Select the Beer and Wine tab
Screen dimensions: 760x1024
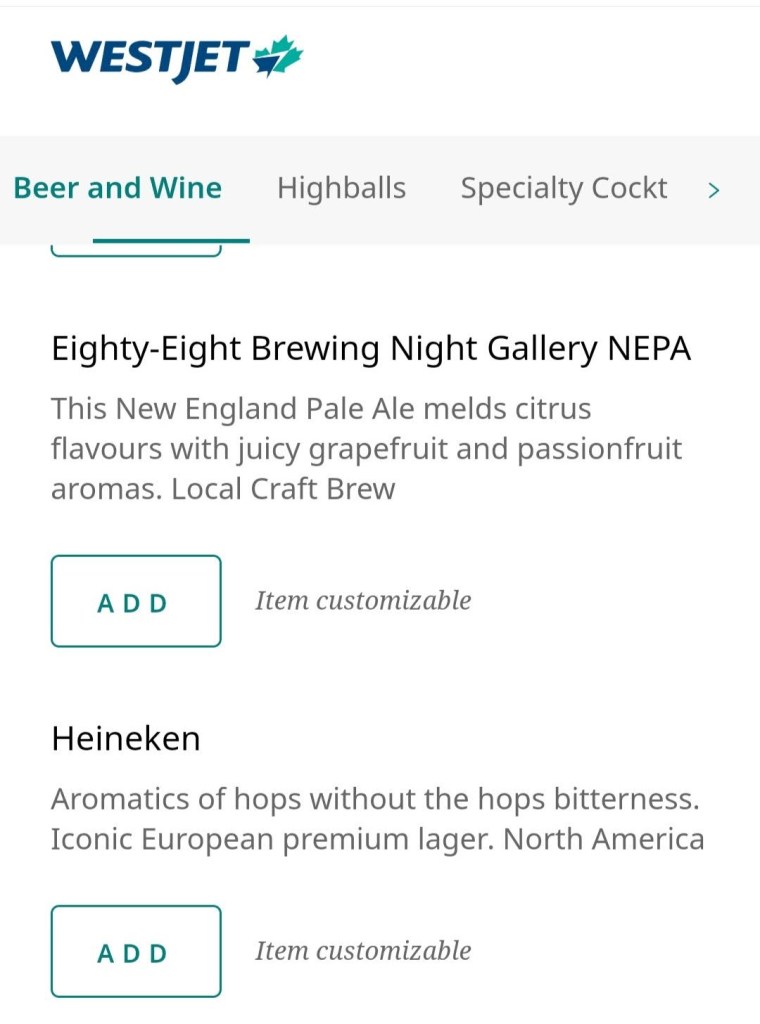tap(117, 188)
